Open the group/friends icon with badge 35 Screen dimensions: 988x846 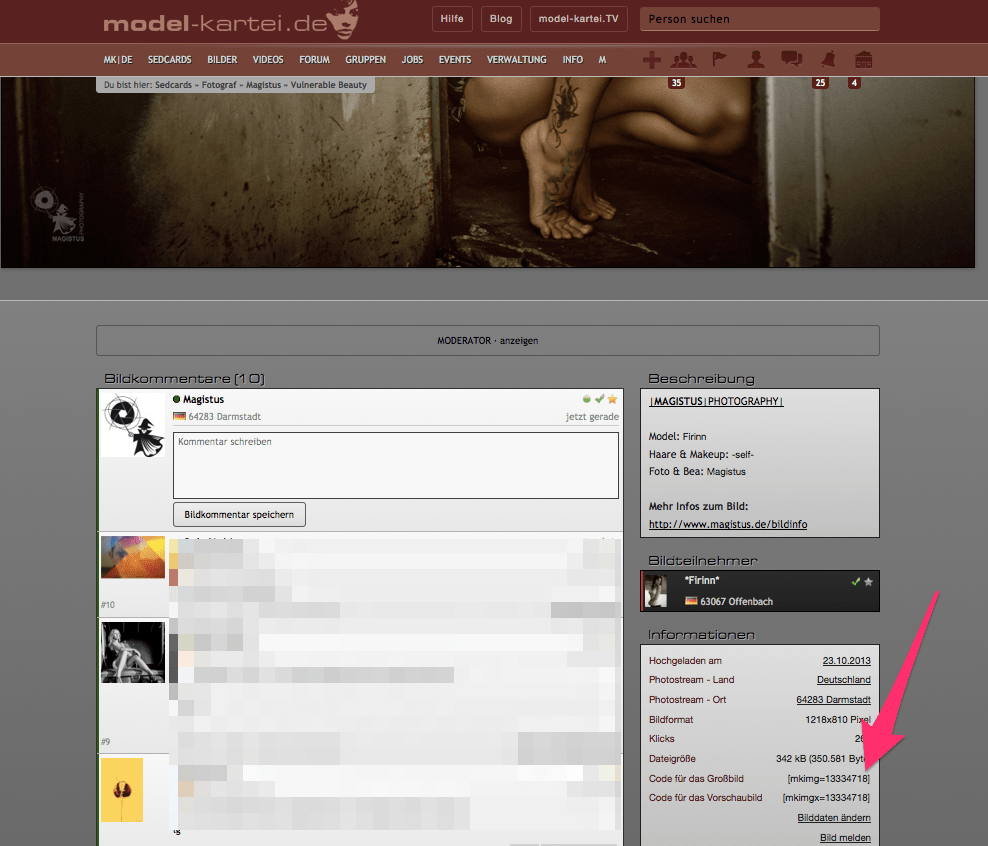[682, 60]
